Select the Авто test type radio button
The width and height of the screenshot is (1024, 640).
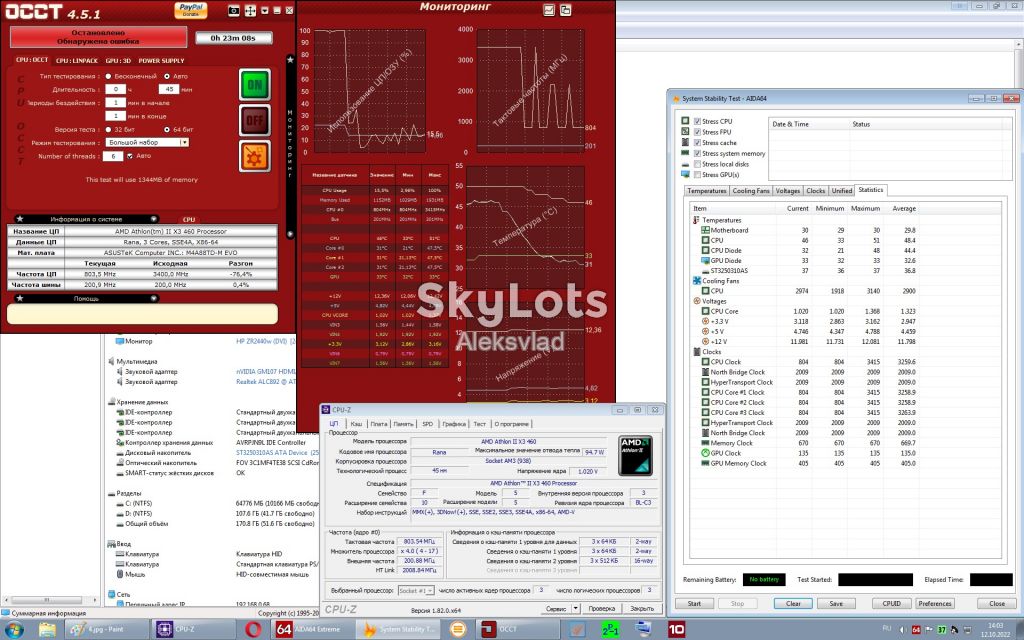(x=167, y=76)
